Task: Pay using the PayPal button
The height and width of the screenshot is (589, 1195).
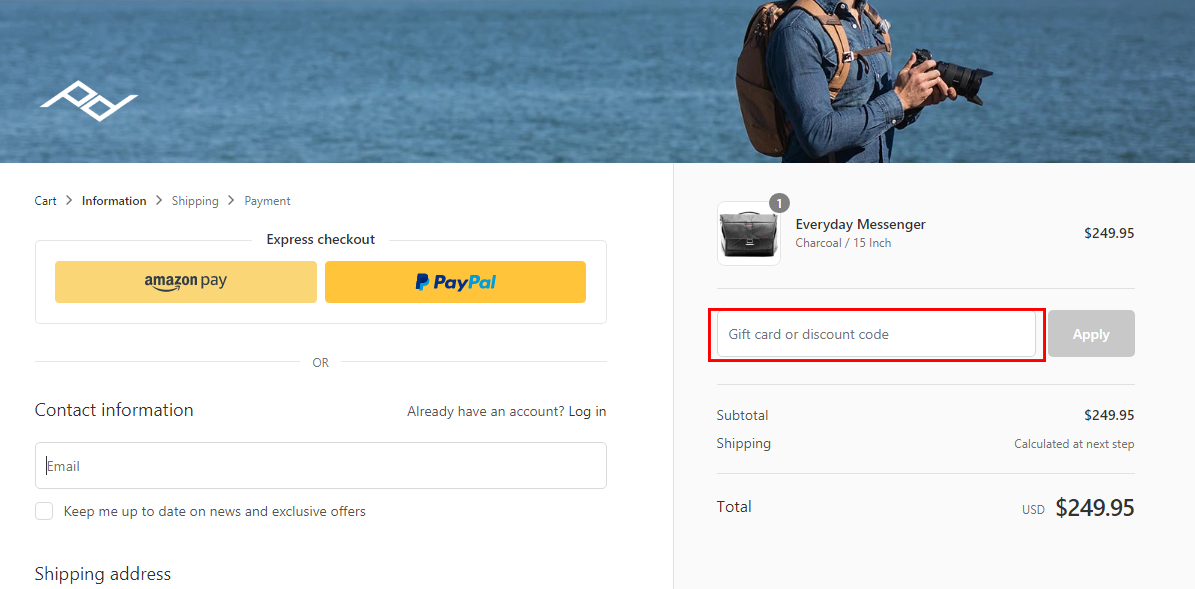Action: point(455,282)
